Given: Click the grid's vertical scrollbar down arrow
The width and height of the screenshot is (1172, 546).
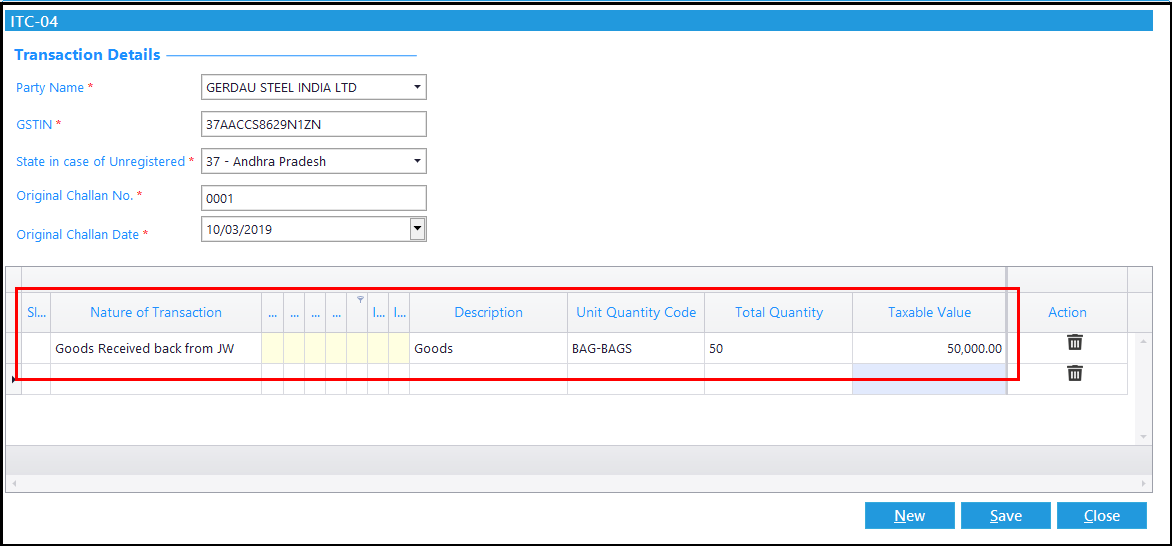Looking at the screenshot, I should pos(1143,437).
